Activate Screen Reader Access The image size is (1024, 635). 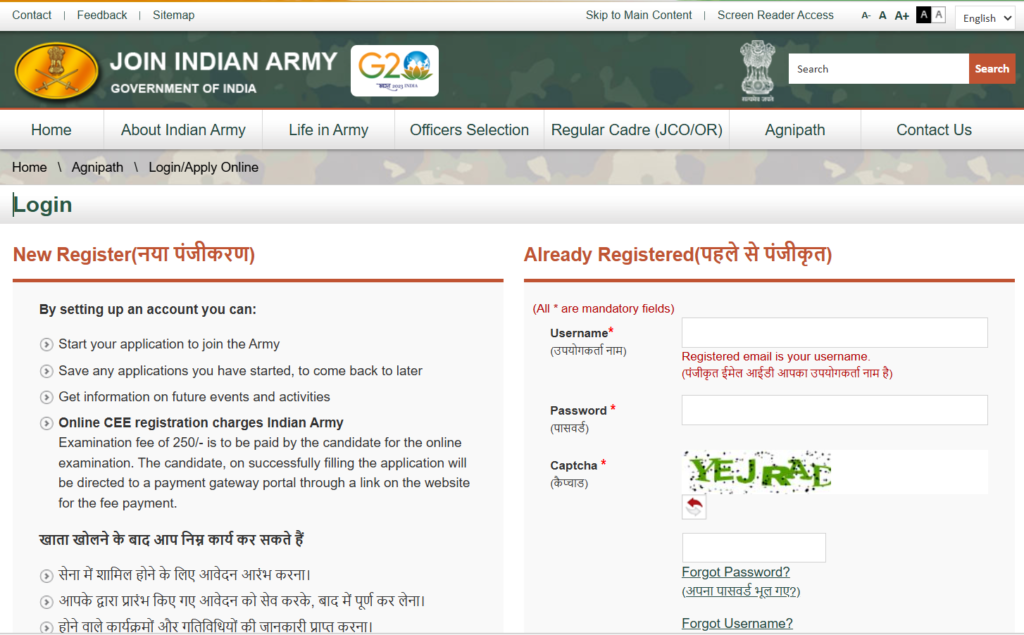(x=775, y=14)
